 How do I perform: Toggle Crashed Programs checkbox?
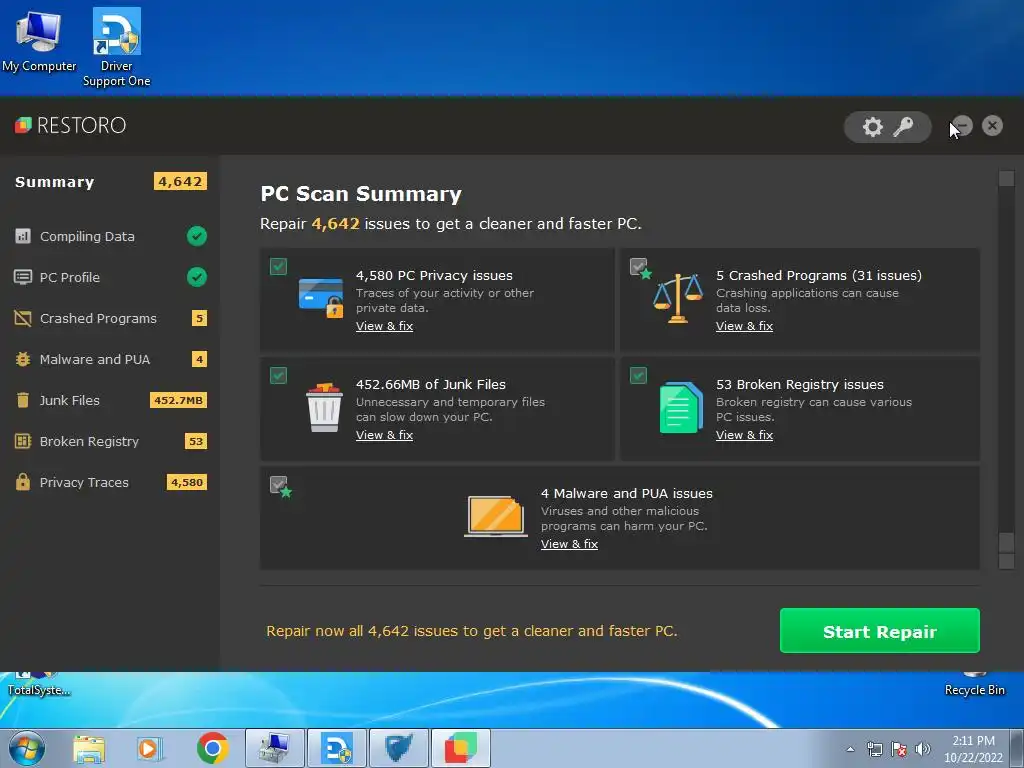pos(638,266)
